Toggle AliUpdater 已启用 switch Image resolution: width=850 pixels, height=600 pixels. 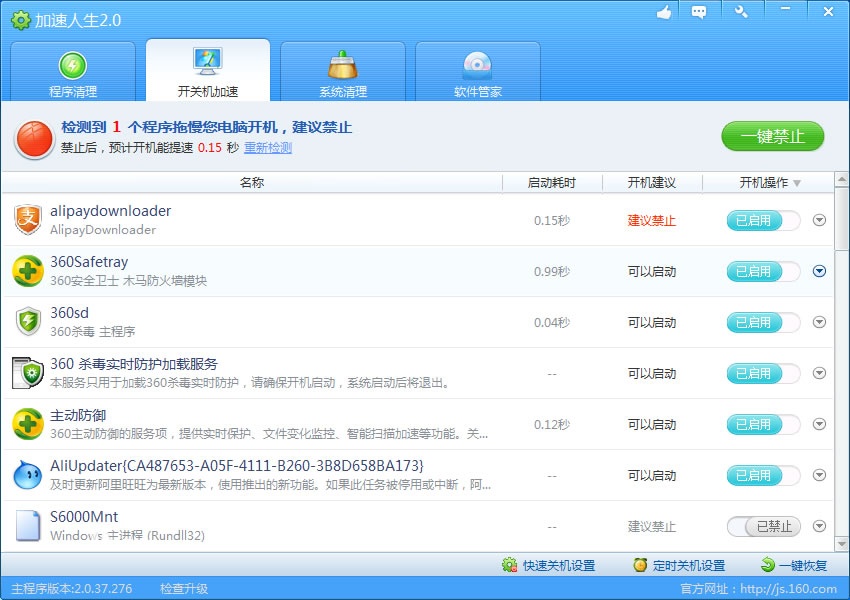point(763,475)
